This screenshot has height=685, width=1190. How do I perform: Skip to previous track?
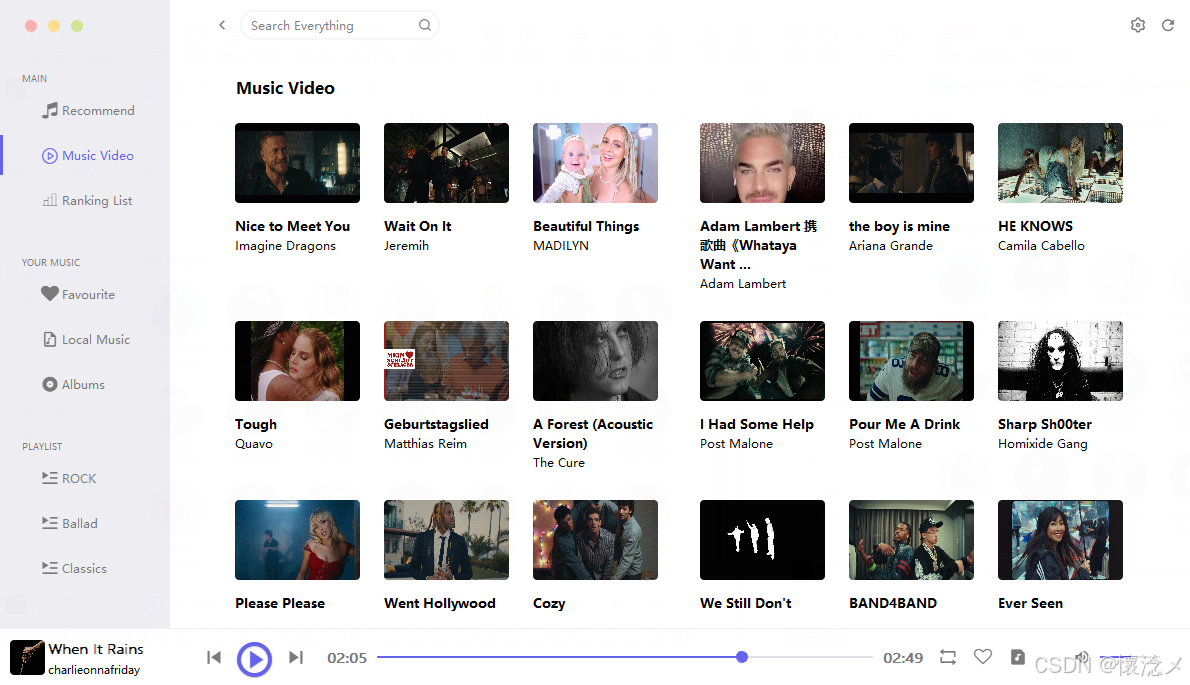[x=214, y=657]
